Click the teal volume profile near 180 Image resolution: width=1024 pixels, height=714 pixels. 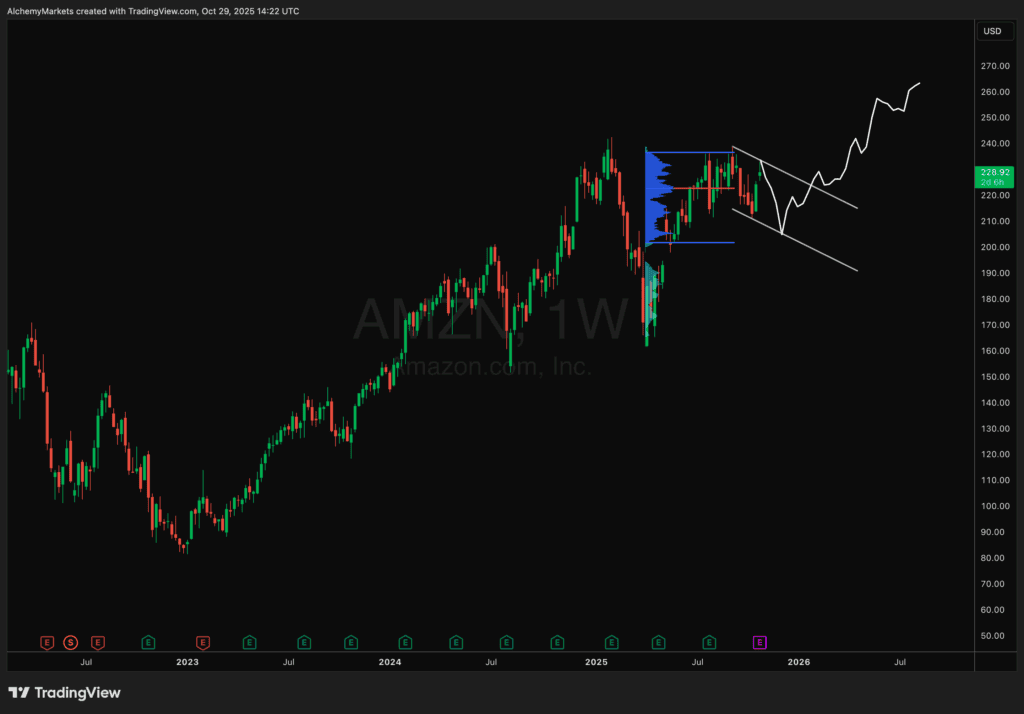(653, 295)
